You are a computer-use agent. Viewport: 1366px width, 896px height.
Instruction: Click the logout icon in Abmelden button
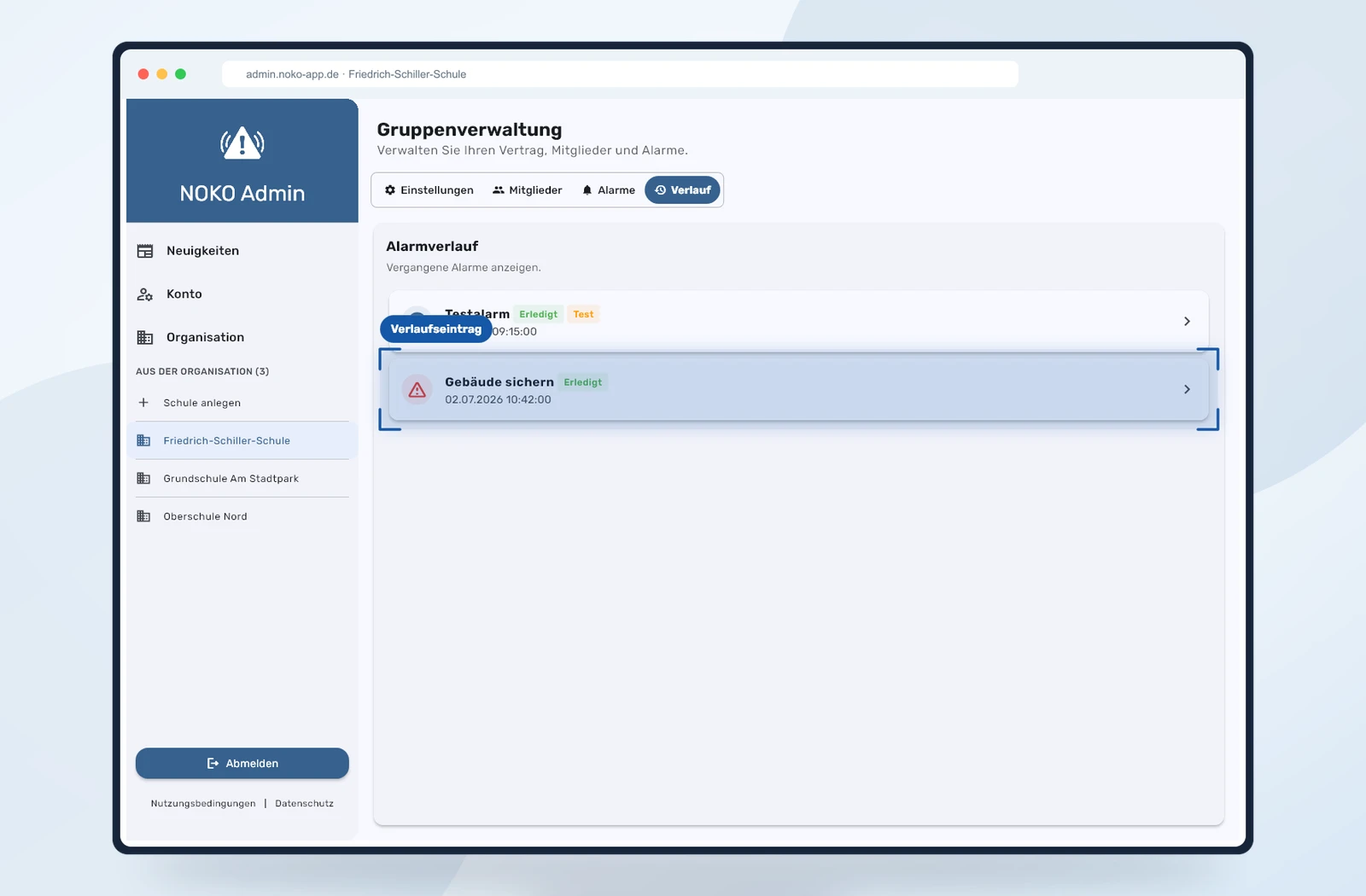(213, 764)
